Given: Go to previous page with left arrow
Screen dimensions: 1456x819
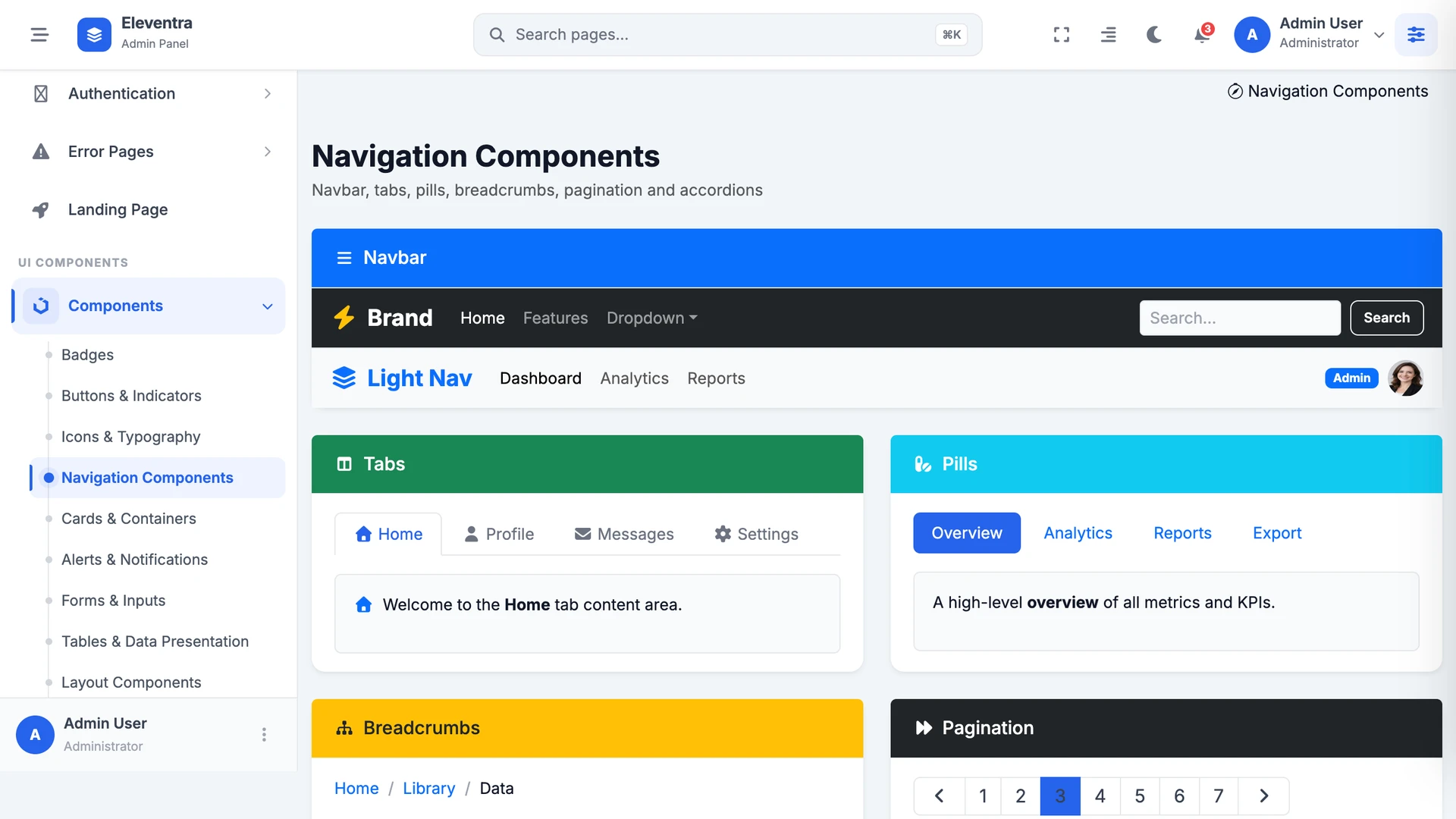Looking at the screenshot, I should click(x=940, y=796).
